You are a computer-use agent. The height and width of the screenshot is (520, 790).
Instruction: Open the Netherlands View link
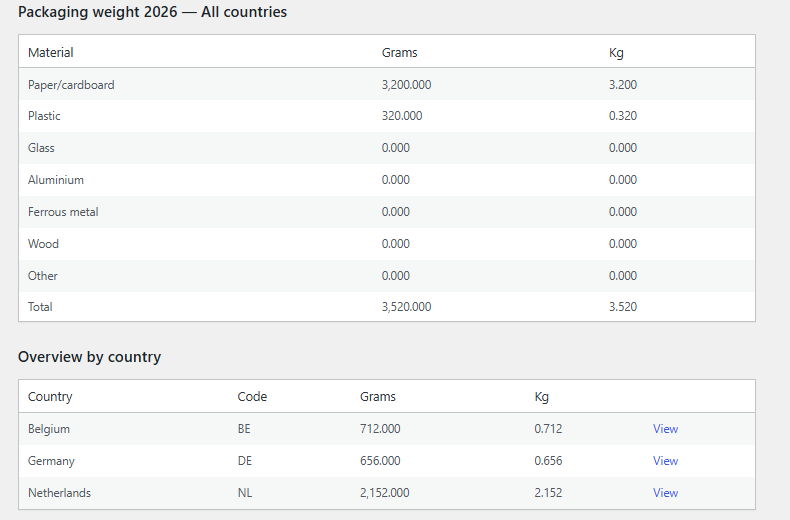tap(665, 493)
